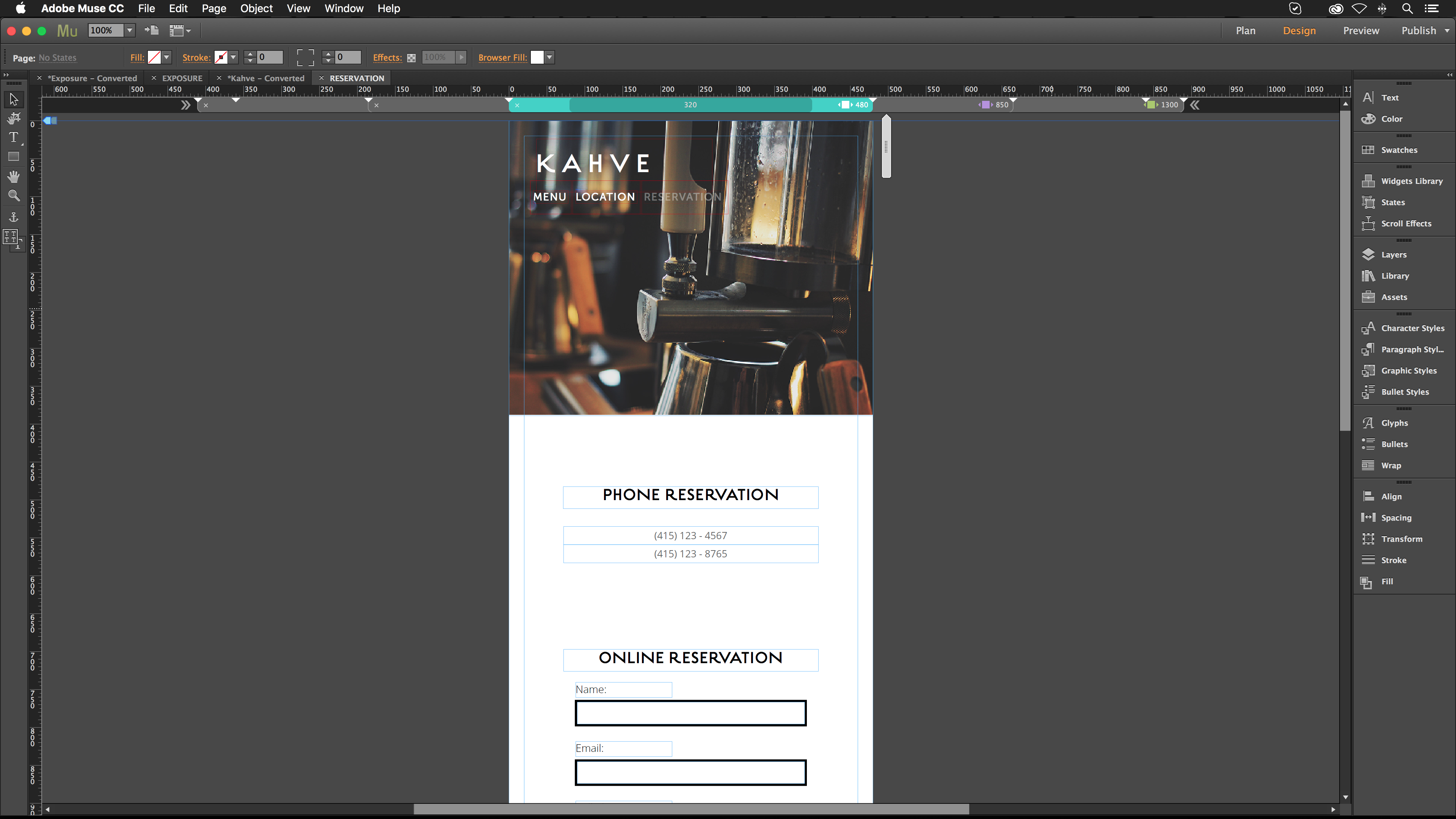Open the Character Styles panel
The width and height of the screenshot is (1456, 819).
1403,328
